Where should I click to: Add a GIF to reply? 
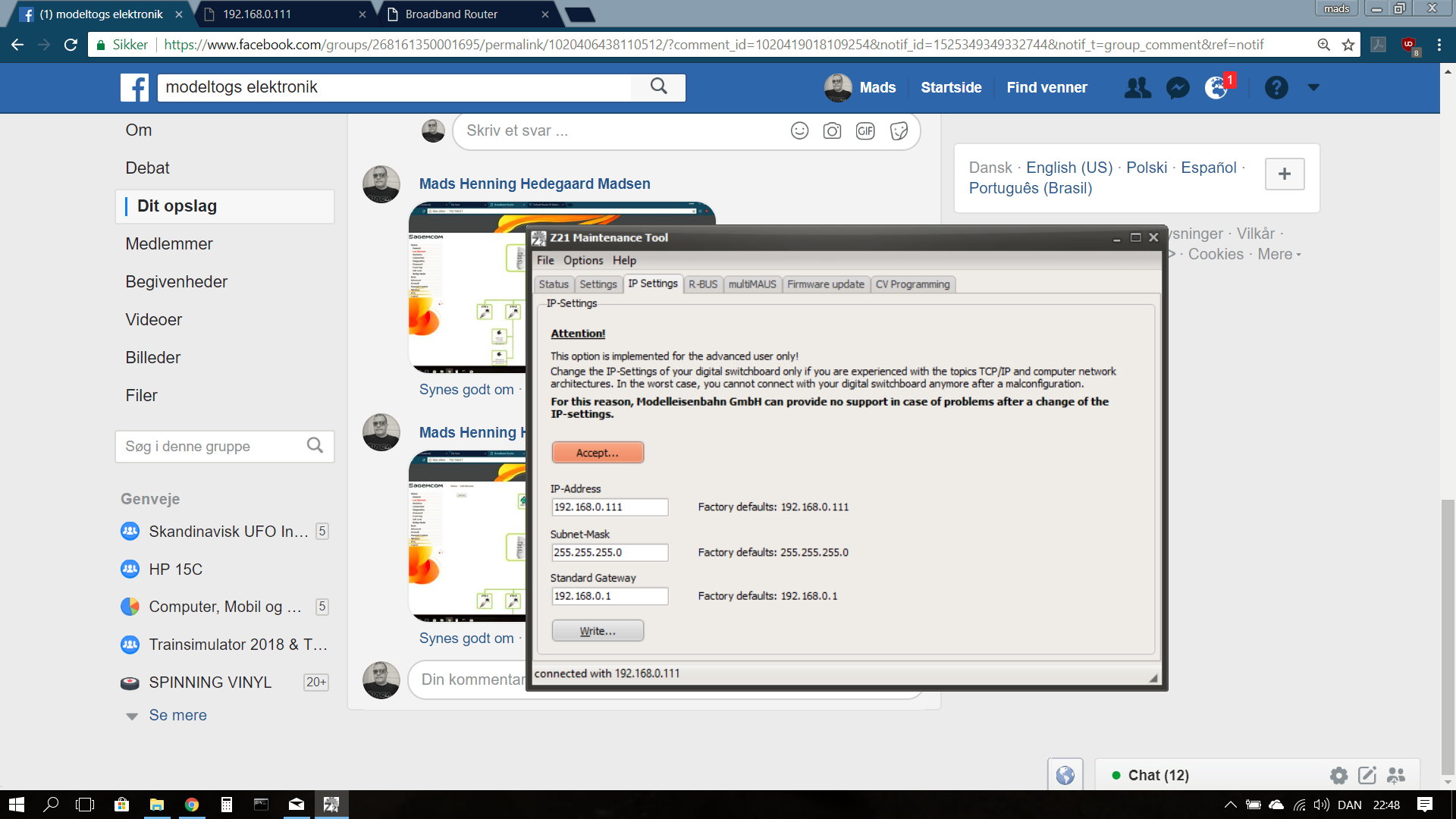(865, 130)
